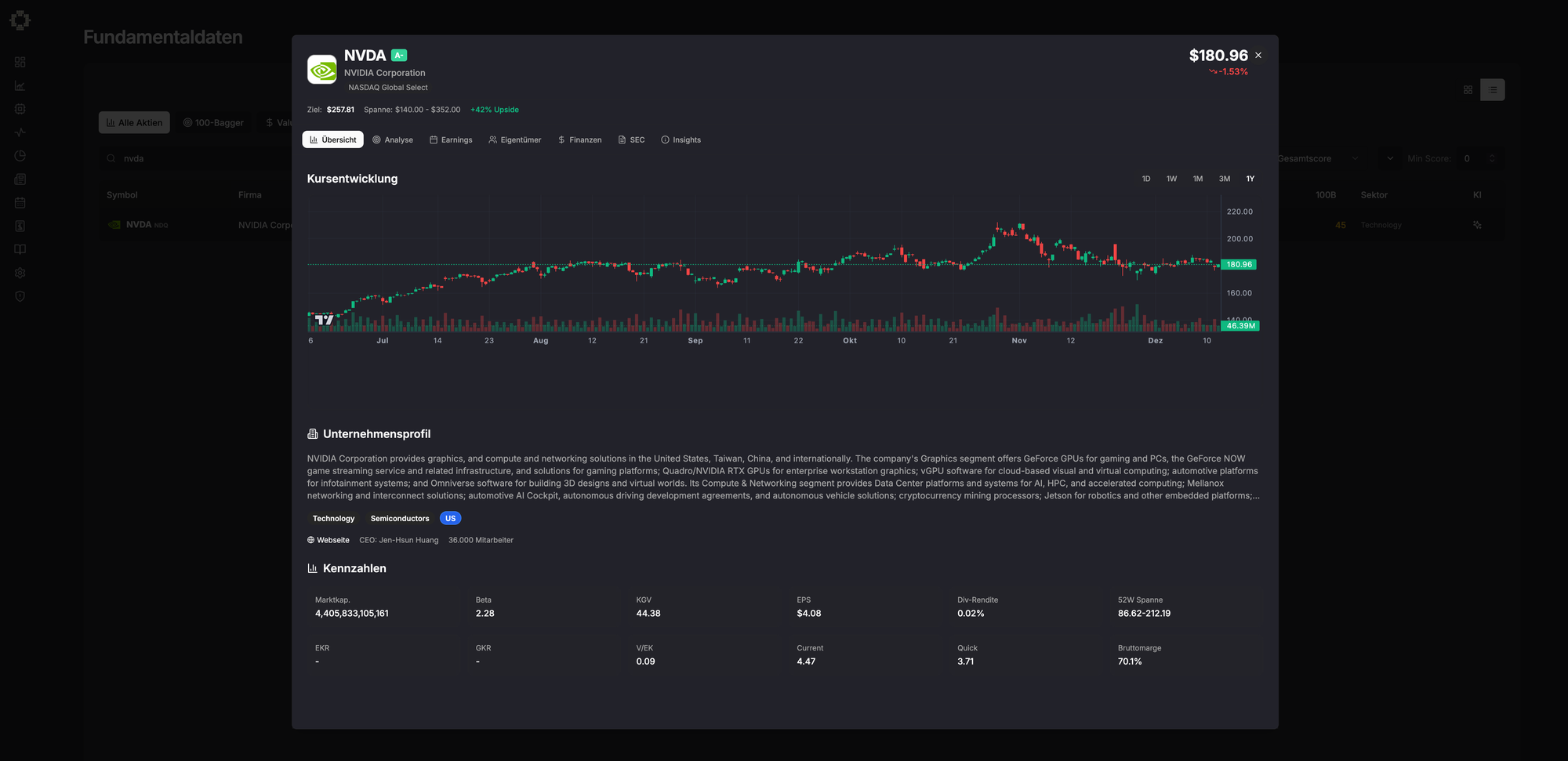Viewport: 1568px width, 761px height.
Task: Switch to list view layout
Action: pyautogui.click(x=1493, y=90)
